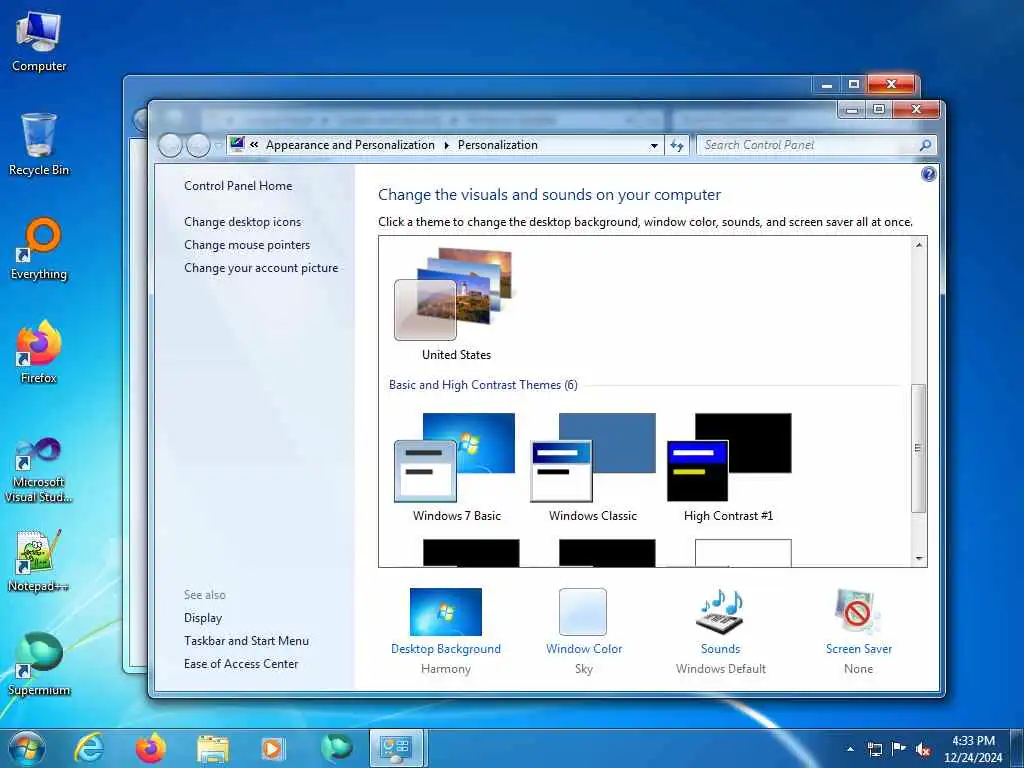The height and width of the screenshot is (768, 1024).
Task: Click the search magnifier in Control Panel
Action: [x=925, y=145]
